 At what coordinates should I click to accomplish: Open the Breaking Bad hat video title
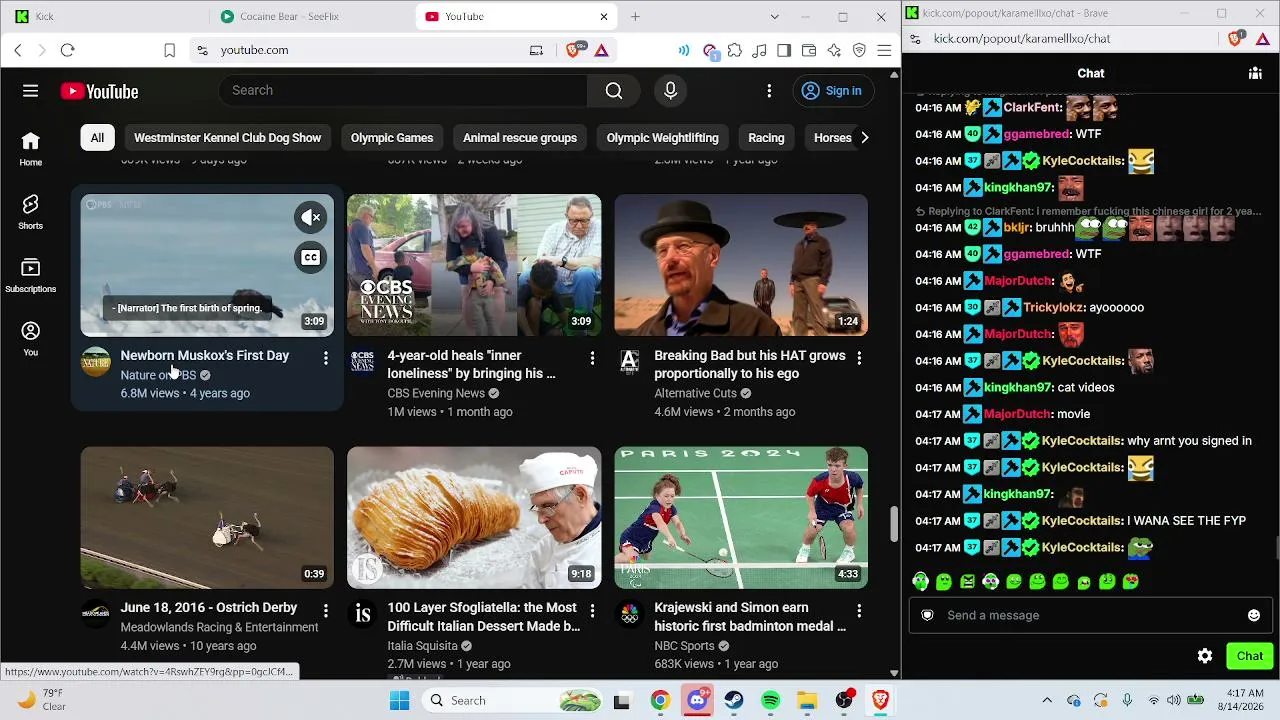(750, 365)
